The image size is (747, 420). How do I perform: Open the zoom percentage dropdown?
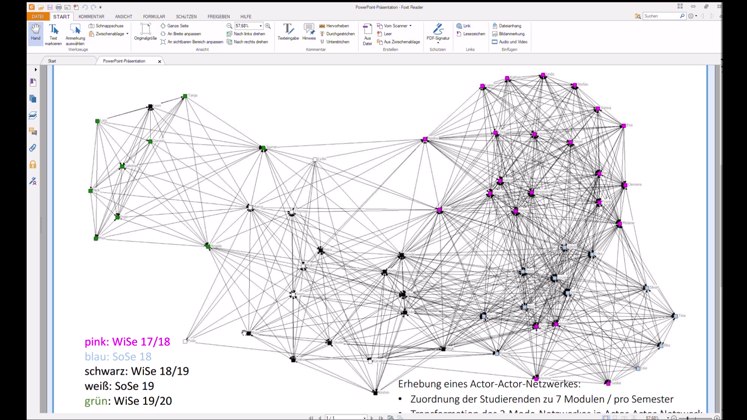(261, 26)
